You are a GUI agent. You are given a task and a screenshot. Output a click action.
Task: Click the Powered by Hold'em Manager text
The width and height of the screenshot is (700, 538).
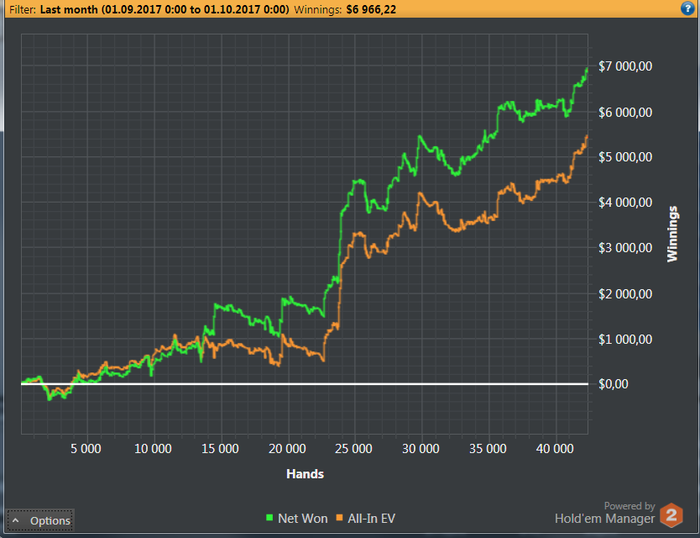click(x=605, y=513)
